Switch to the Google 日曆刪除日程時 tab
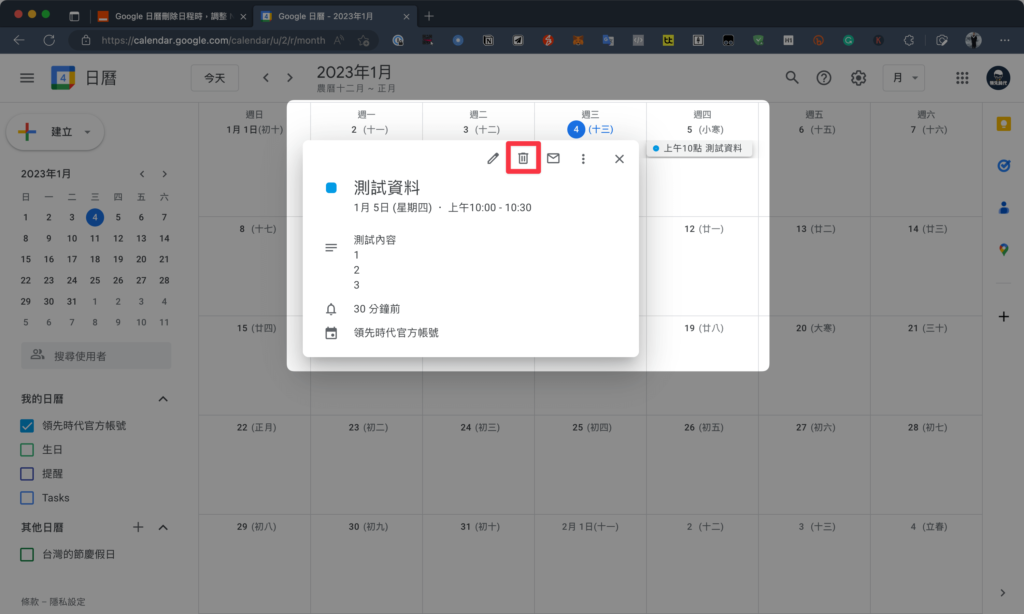Image resolution: width=1024 pixels, height=614 pixels. (172, 16)
